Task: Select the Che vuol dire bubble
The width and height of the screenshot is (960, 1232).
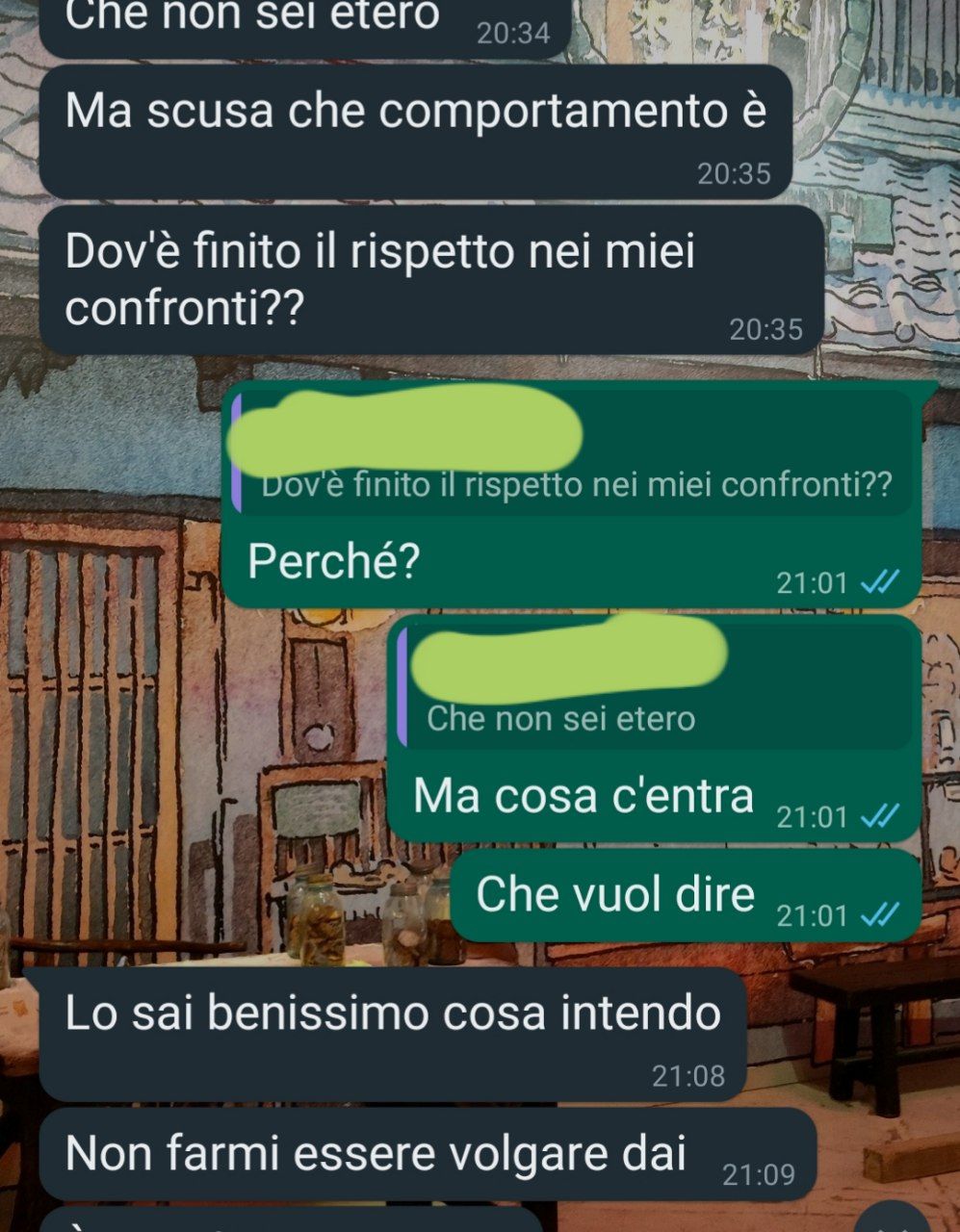Action: pos(686,895)
